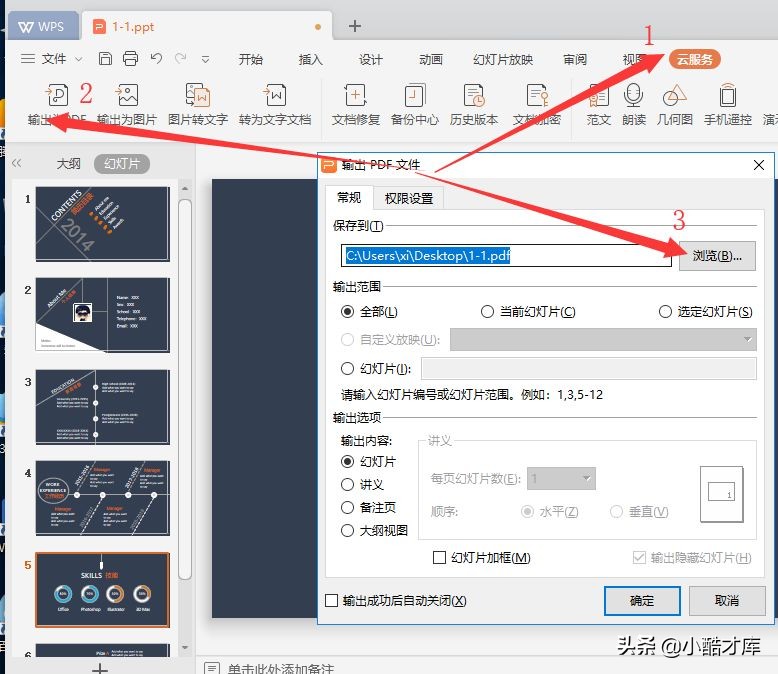The height and width of the screenshot is (674, 778).
Task: Switch to the 权限设置 dialog tab
Action: click(x=409, y=199)
